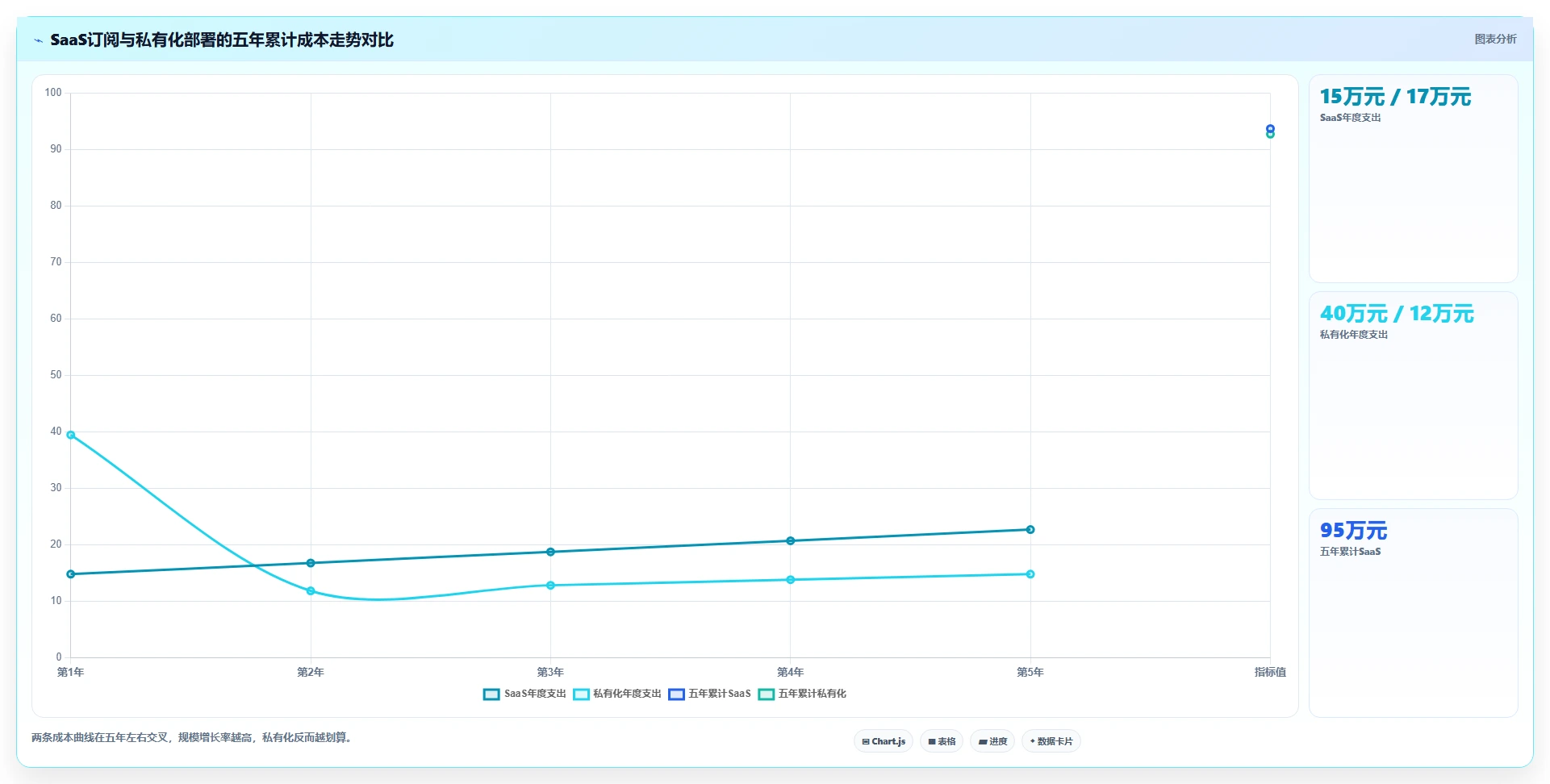
Task: Select the 表格 tag chip
Action: (942, 741)
